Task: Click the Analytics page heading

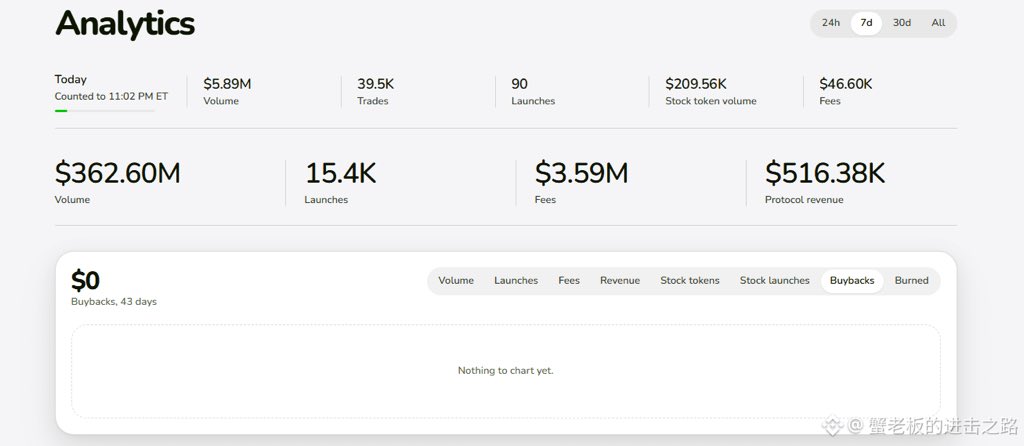Action: 125,24
